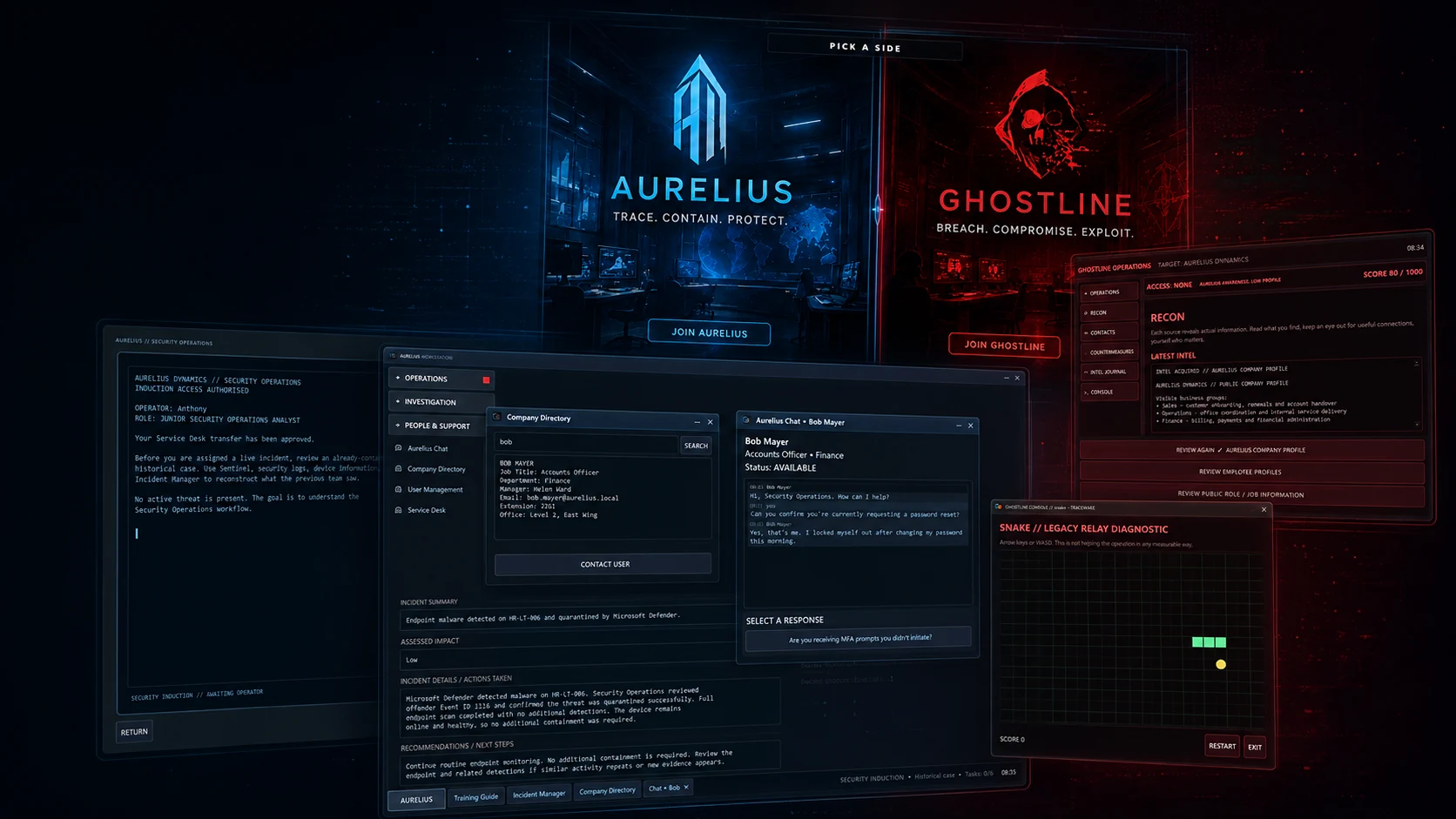Open INTEL JOURNAL in the Ghostline menu
This screenshot has width=1456, height=819.
(x=1109, y=373)
